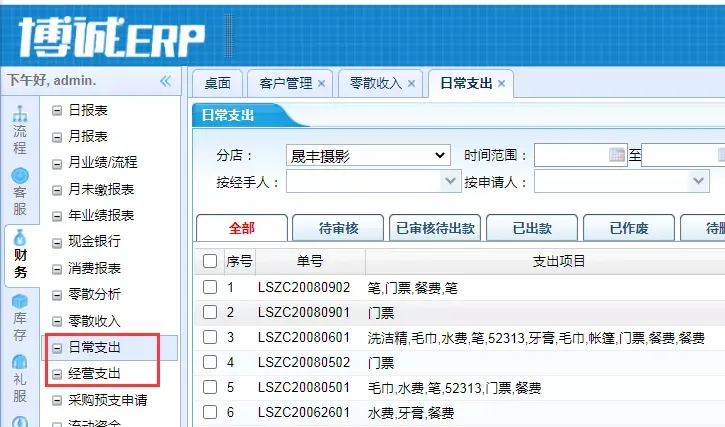Close the 客户管理 tab
The height and width of the screenshot is (427, 725).
[x=321, y=84]
